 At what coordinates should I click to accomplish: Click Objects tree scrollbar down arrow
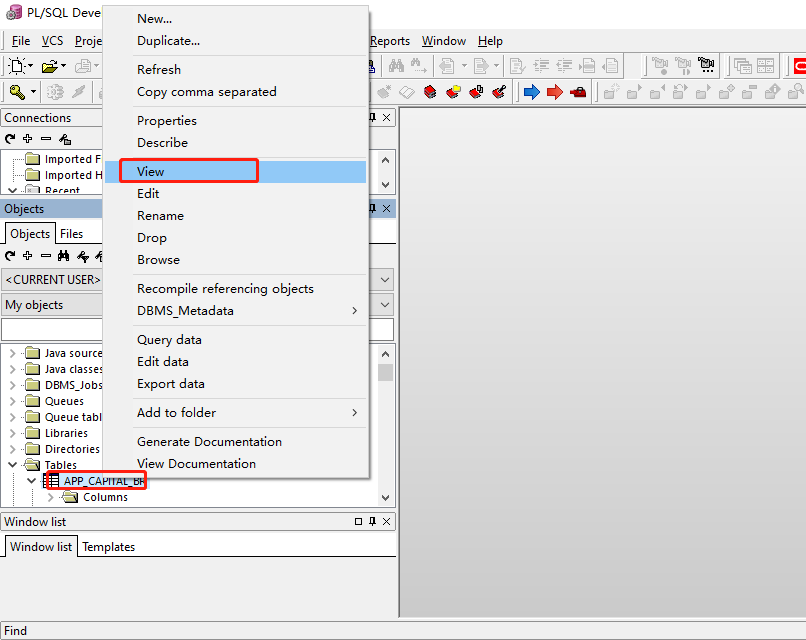point(386,498)
